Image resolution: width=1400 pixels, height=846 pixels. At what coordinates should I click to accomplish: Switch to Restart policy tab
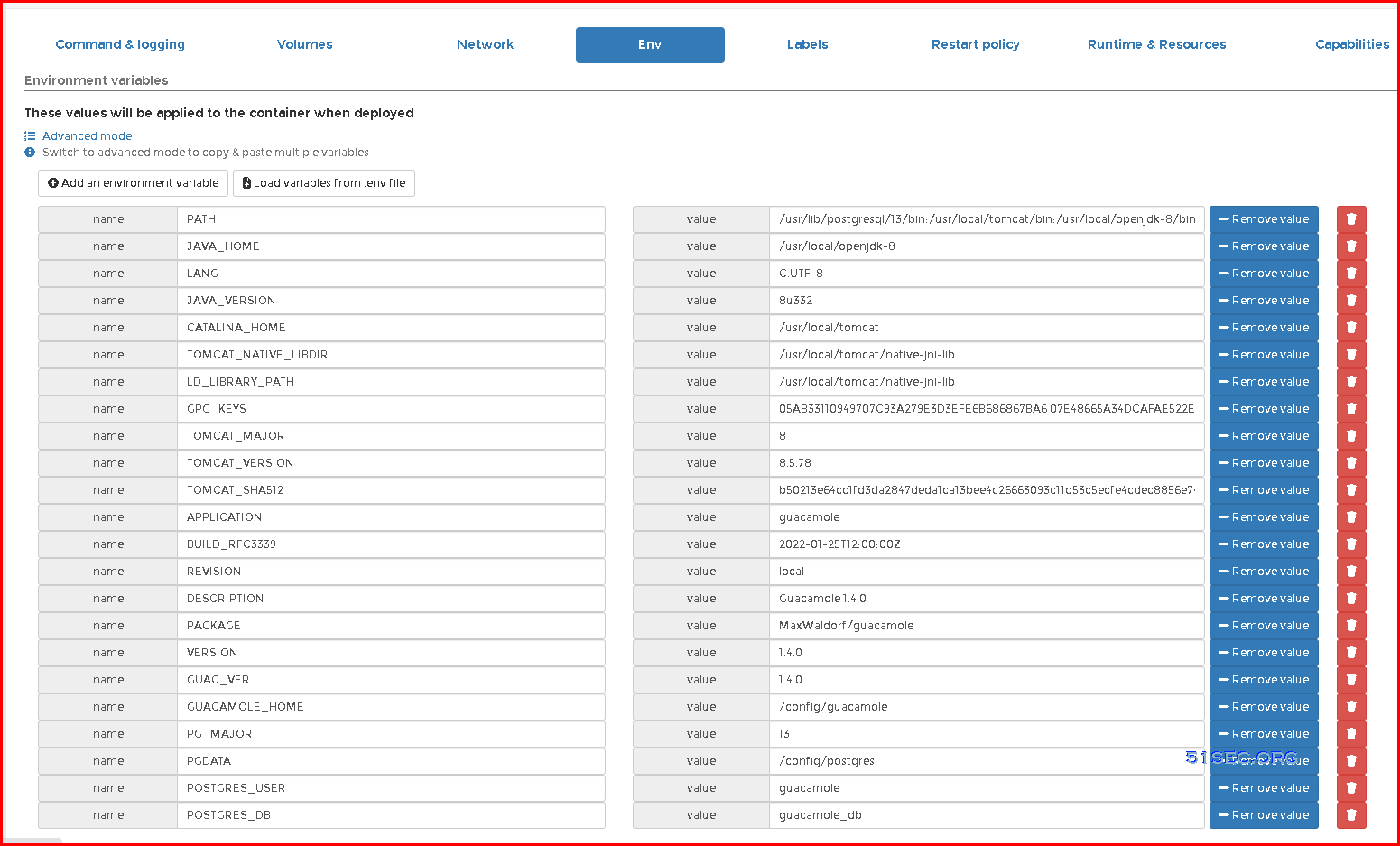pos(976,44)
